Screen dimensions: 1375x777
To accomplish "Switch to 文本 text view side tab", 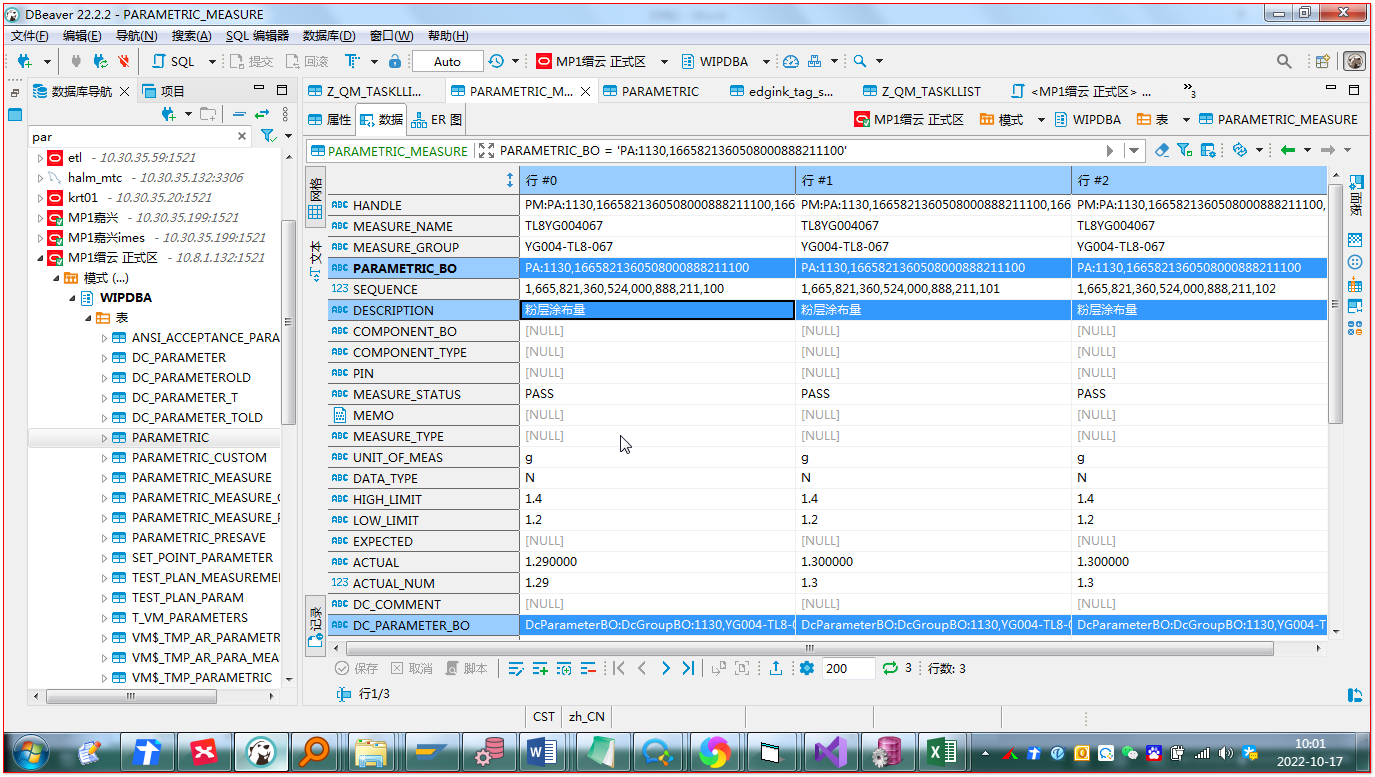I will pyautogui.click(x=315, y=258).
